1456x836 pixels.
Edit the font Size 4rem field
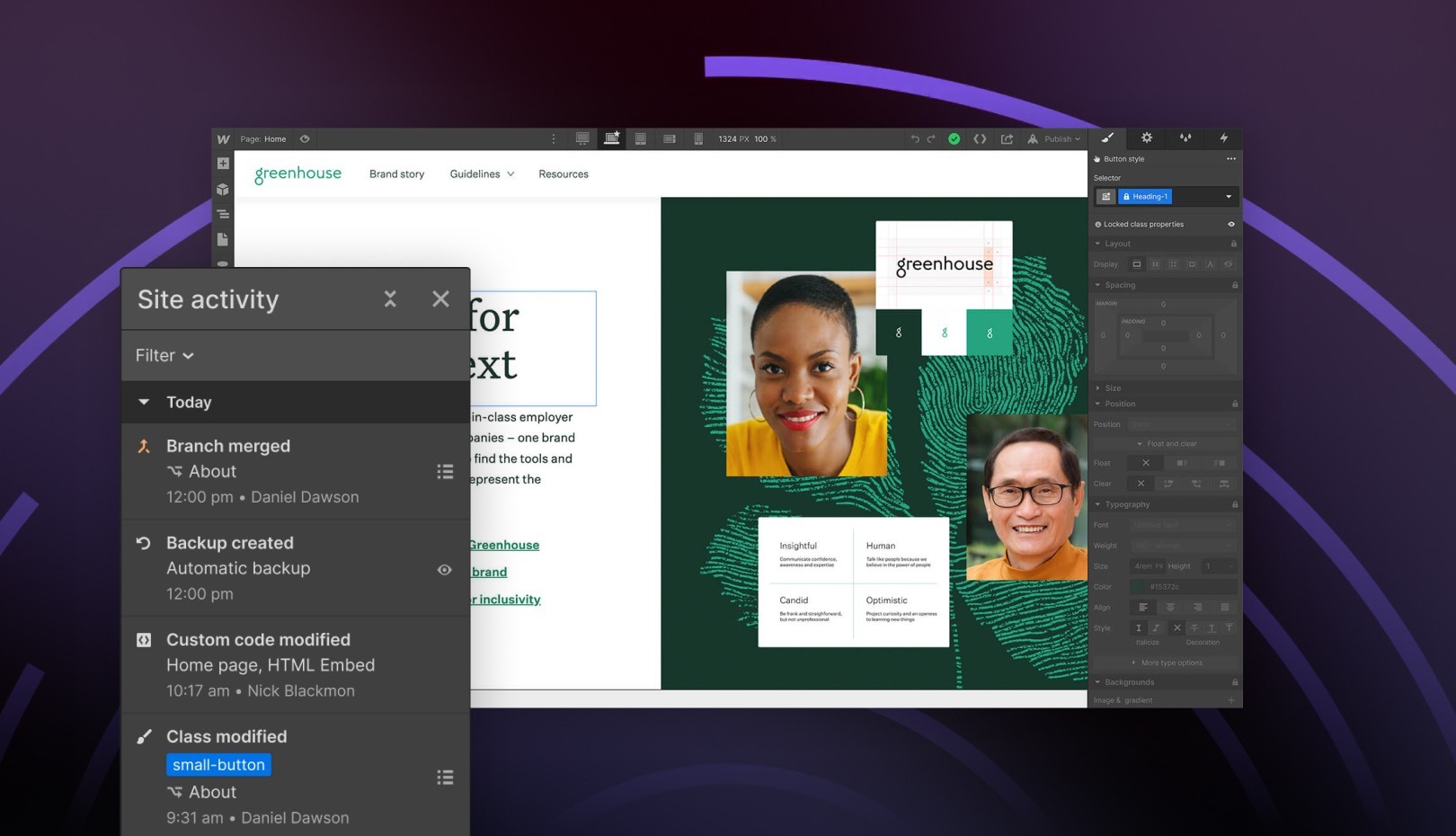click(x=1149, y=566)
